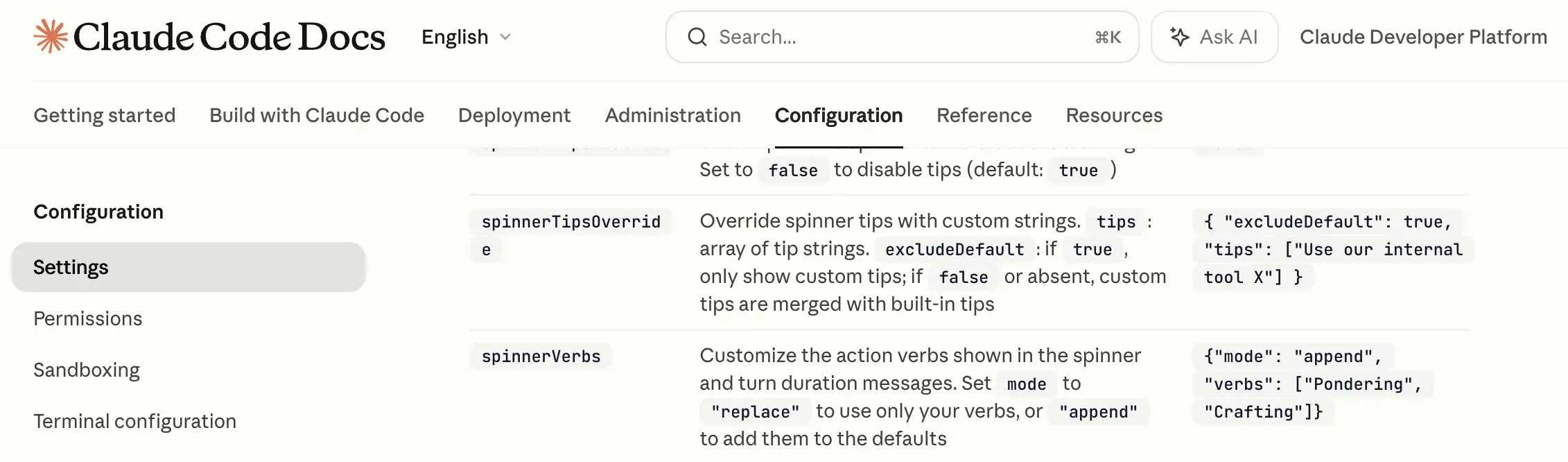The image size is (1568, 462).
Task: Click the Claude Code Docs starburst logo
Action: tap(52, 36)
